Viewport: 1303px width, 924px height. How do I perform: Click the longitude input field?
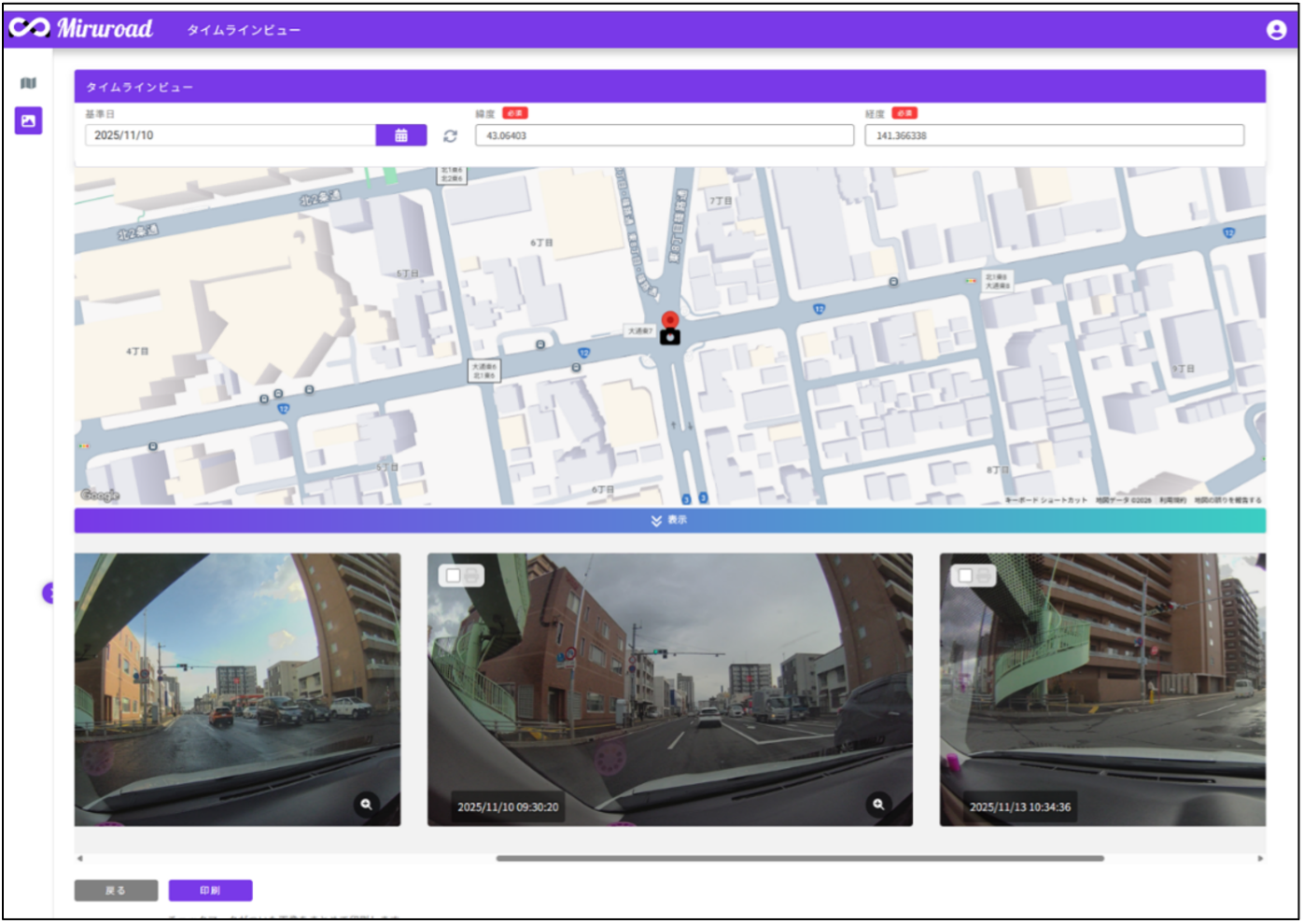click(1054, 135)
